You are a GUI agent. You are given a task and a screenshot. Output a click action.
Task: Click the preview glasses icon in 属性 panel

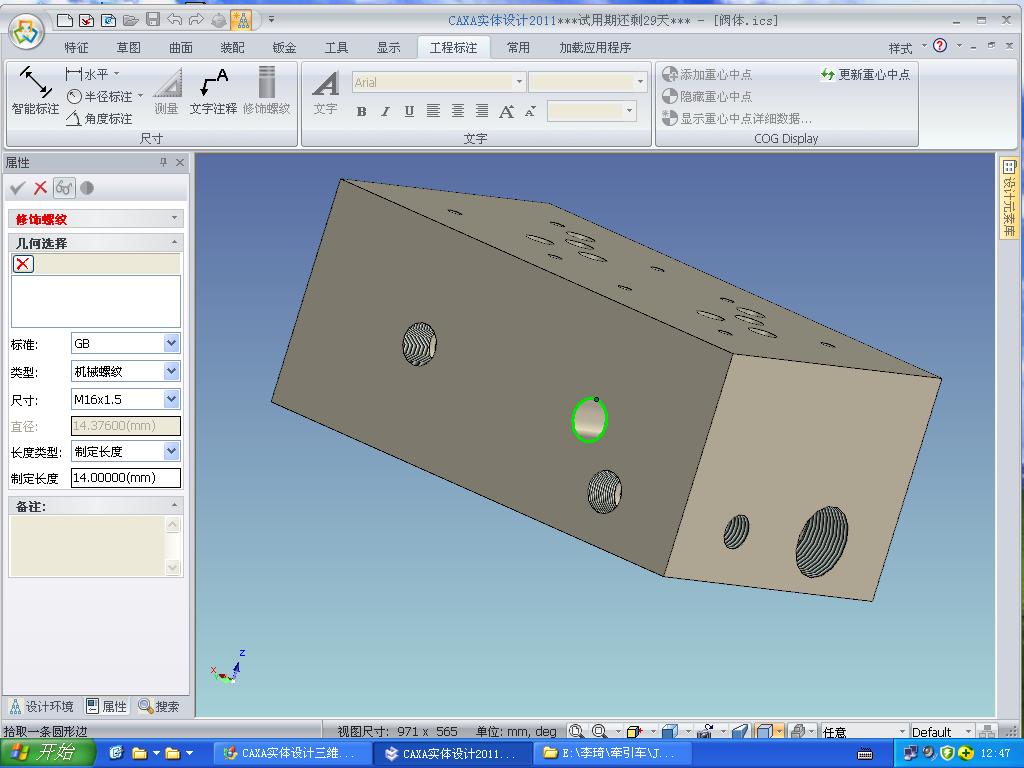pos(64,188)
